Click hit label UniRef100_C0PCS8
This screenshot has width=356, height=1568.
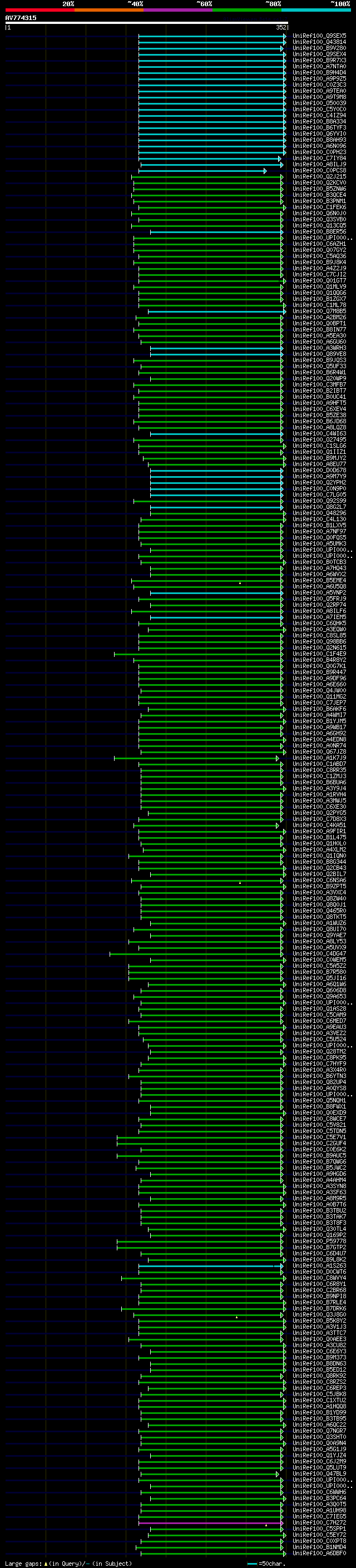point(319,170)
